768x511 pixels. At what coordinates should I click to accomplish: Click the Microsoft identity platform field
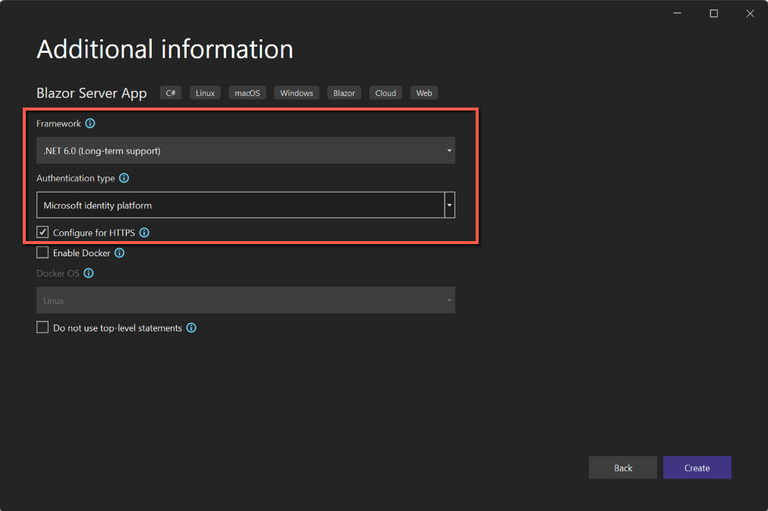[x=240, y=205]
